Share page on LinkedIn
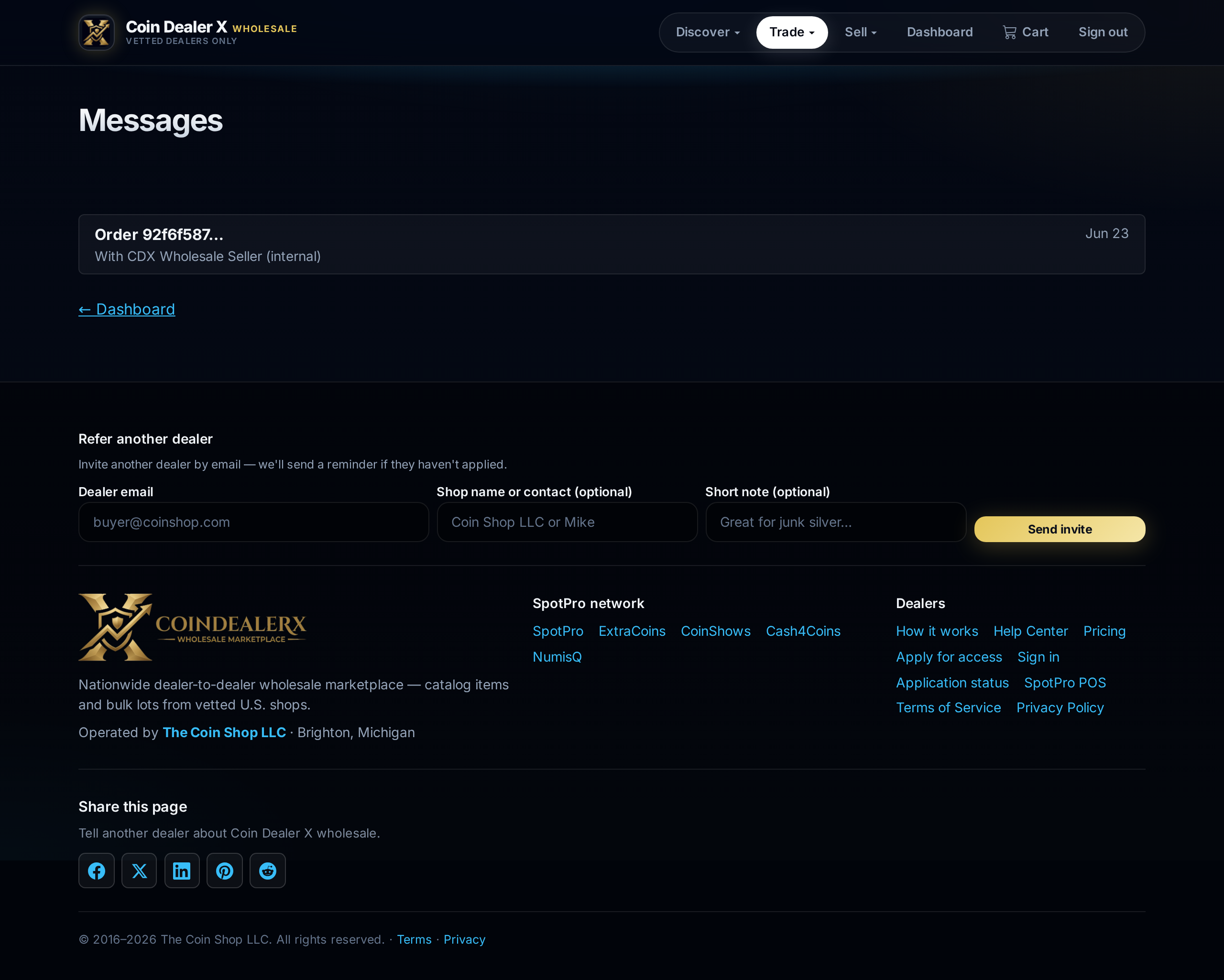 click(x=182, y=871)
